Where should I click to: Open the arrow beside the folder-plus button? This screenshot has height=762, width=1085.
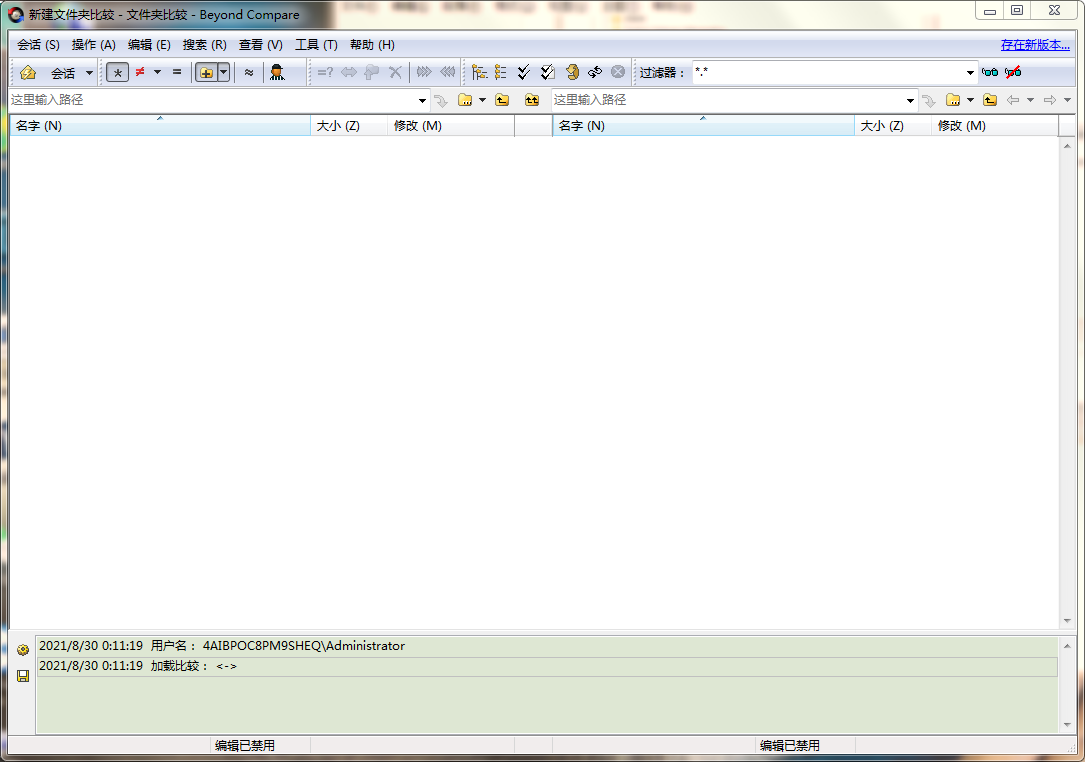click(224, 73)
